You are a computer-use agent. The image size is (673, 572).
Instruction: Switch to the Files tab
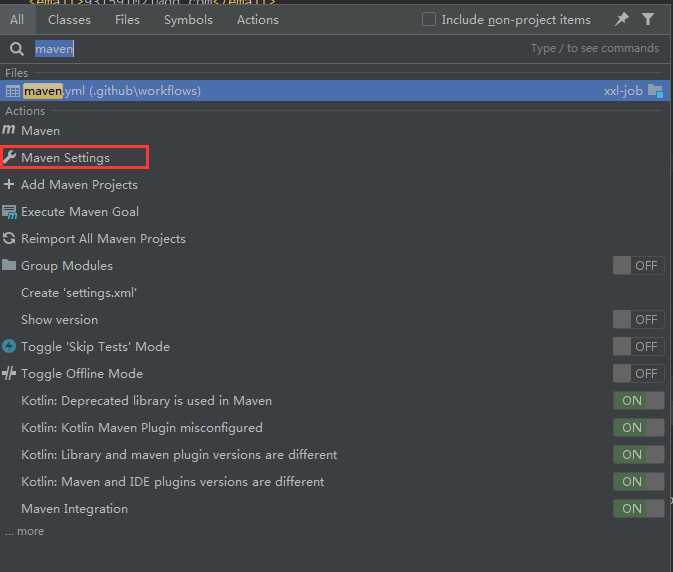(127, 20)
